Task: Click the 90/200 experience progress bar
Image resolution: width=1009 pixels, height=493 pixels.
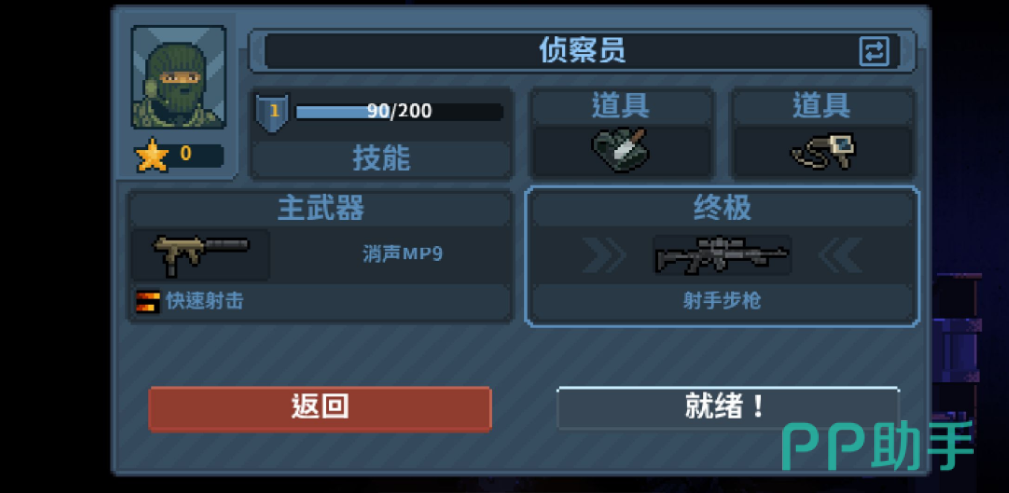Action: (x=399, y=112)
